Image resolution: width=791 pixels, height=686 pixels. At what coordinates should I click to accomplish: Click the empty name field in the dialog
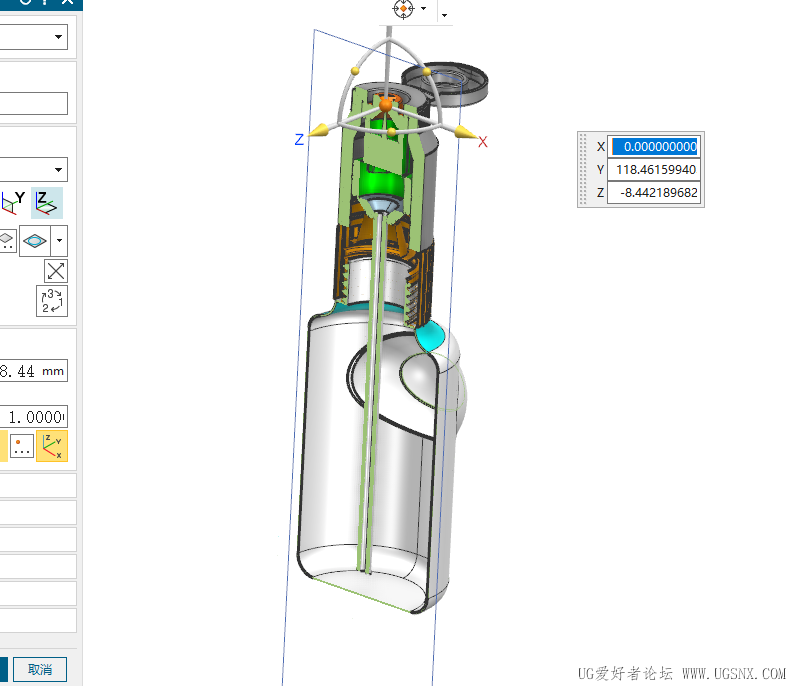point(34,103)
